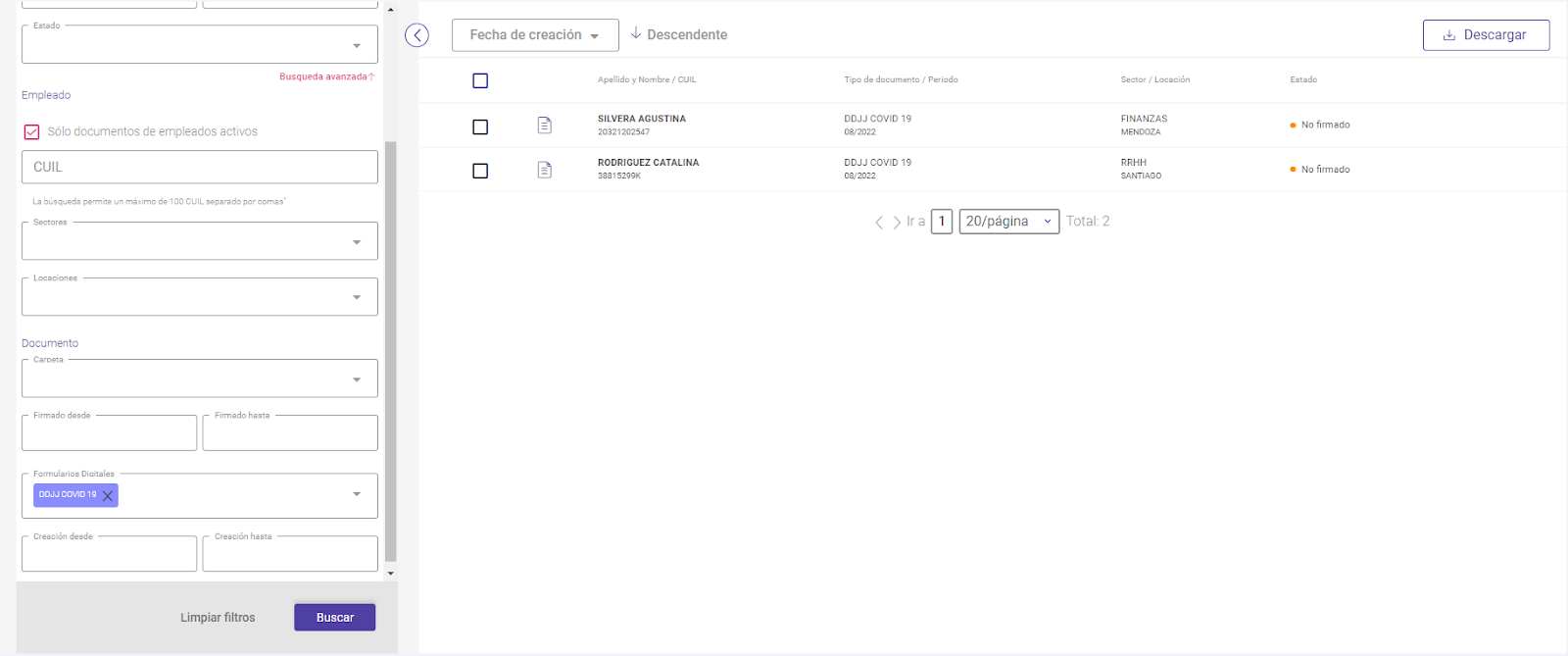The height and width of the screenshot is (656, 1568).
Task: Open the Carpeta dropdown
Action: tap(200, 378)
